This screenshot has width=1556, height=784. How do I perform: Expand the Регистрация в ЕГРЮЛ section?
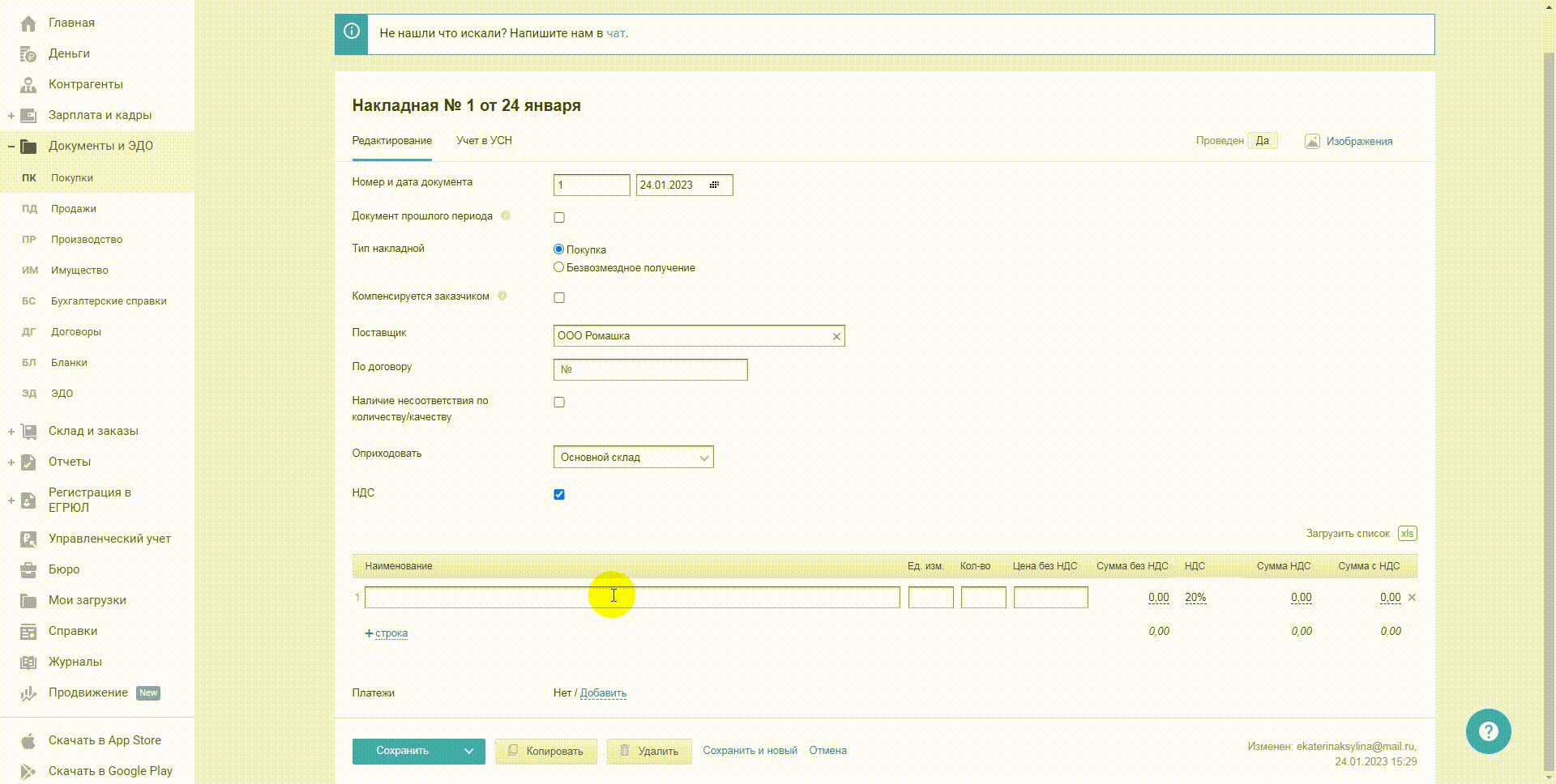pos(11,501)
